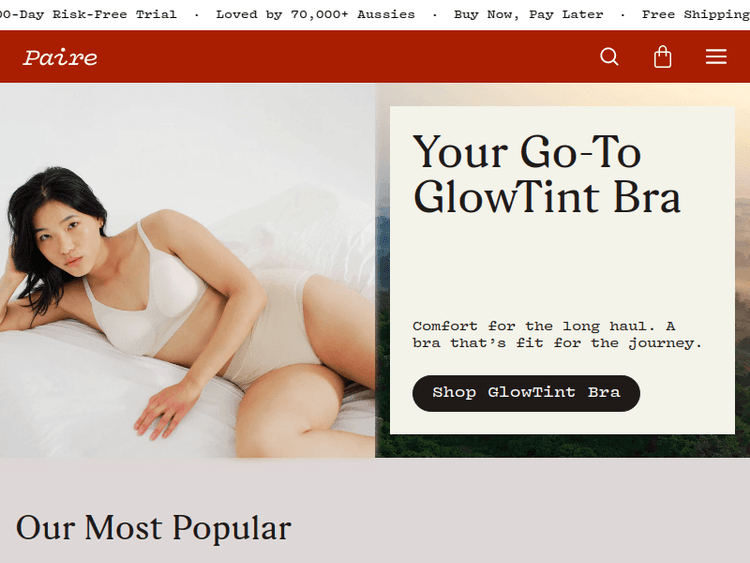This screenshot has width=750, height=563.
Task: Click the dot separator after Risk-Free Trial
Action: point(197,15)
